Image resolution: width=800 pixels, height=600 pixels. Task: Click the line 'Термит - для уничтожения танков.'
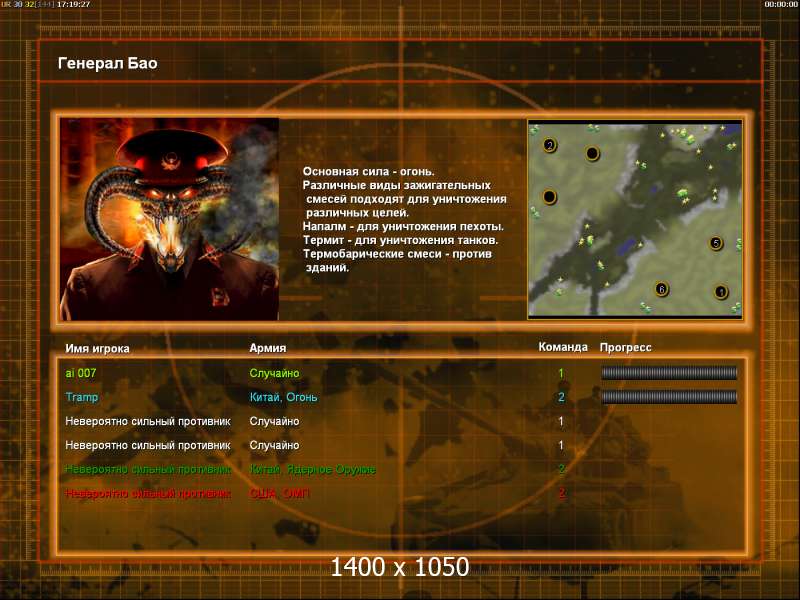pyautogui.click(x=401, y=240)
